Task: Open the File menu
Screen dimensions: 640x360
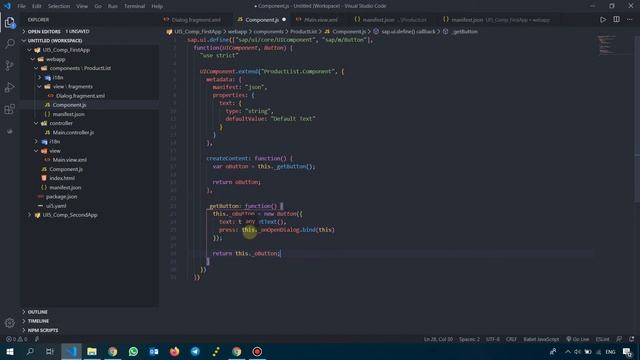Action: coord(22,6)
